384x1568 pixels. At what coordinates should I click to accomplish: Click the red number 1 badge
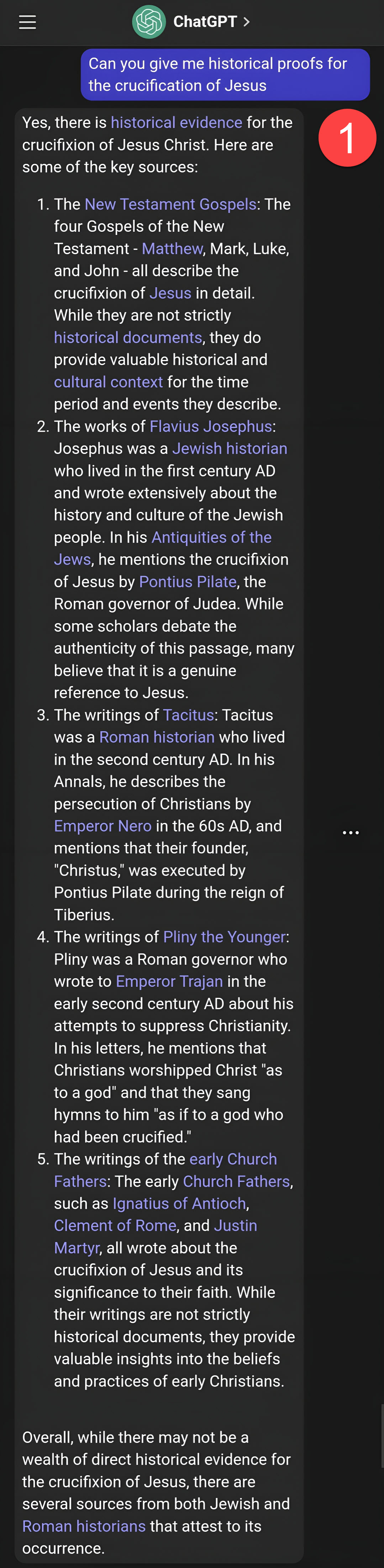click(347, 138)
